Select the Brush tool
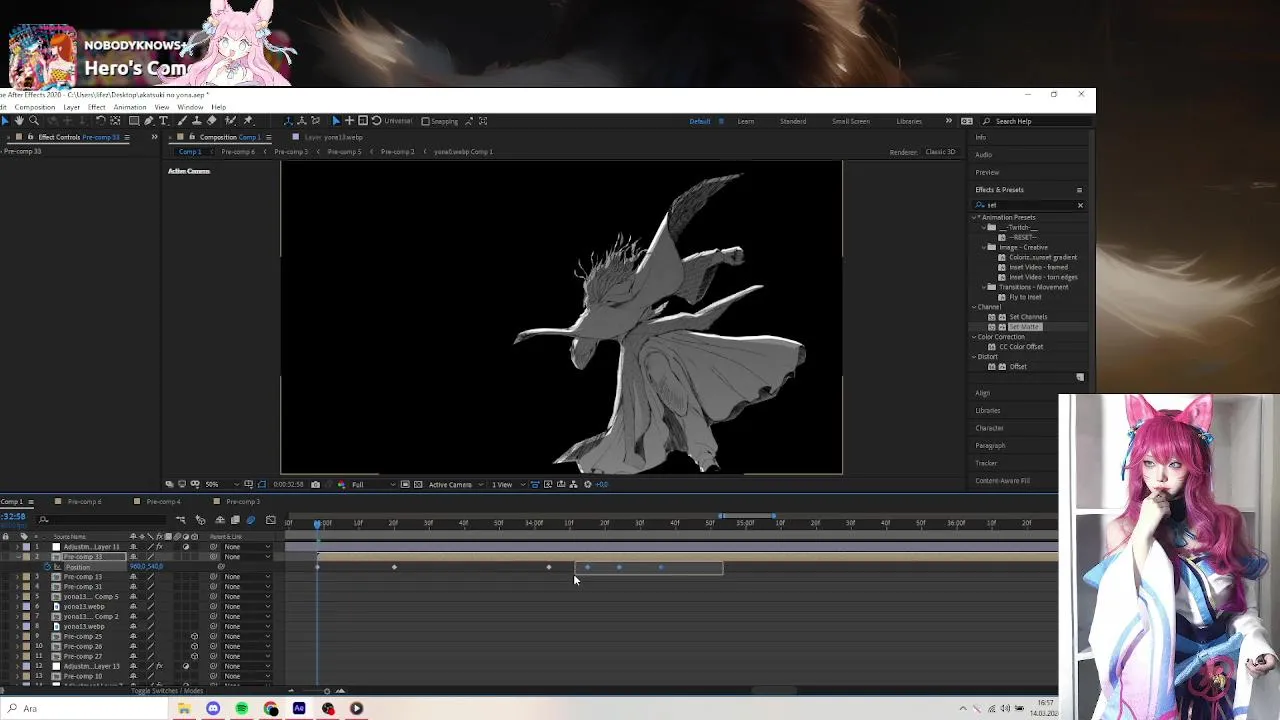The width and height of the screenshot is (1280, 720). 182,121
